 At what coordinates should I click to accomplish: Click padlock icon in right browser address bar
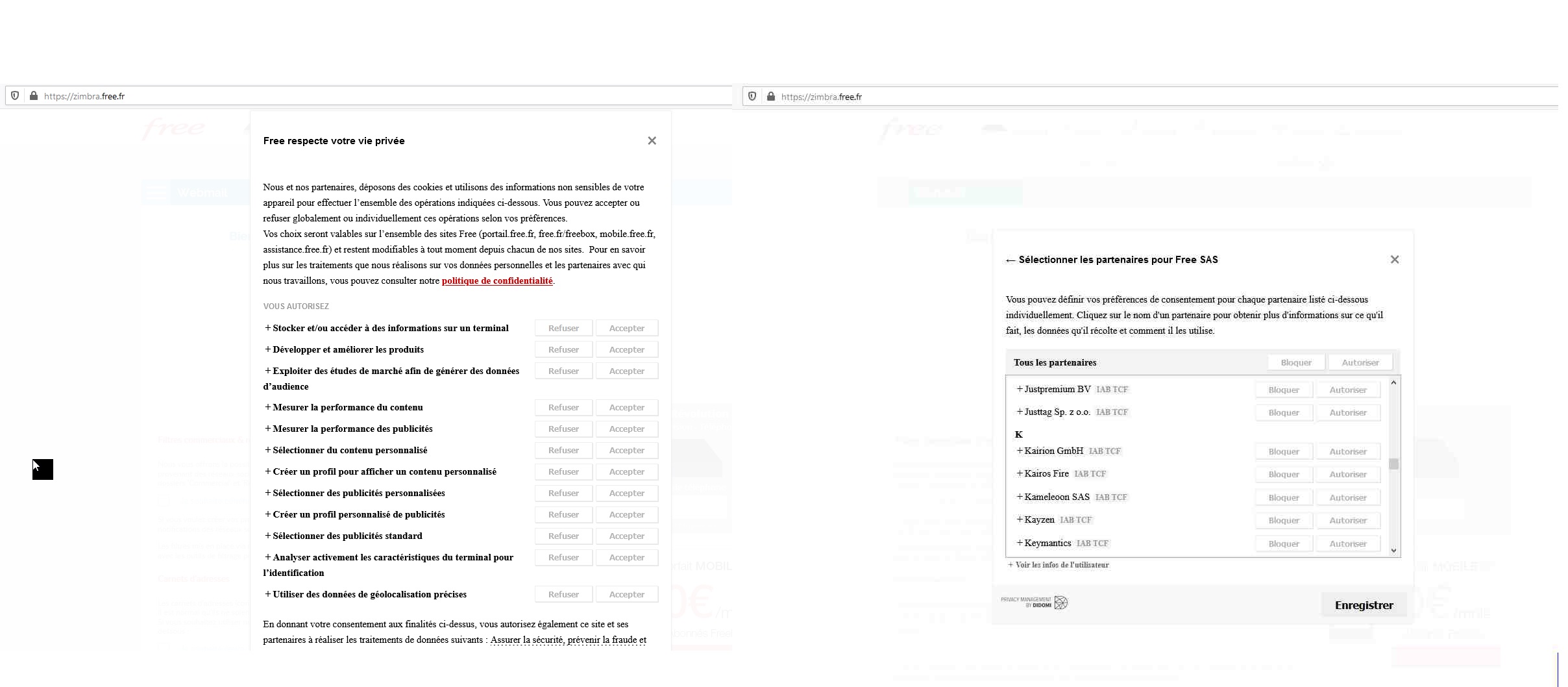pyautogui.click(x=771, y=96)
